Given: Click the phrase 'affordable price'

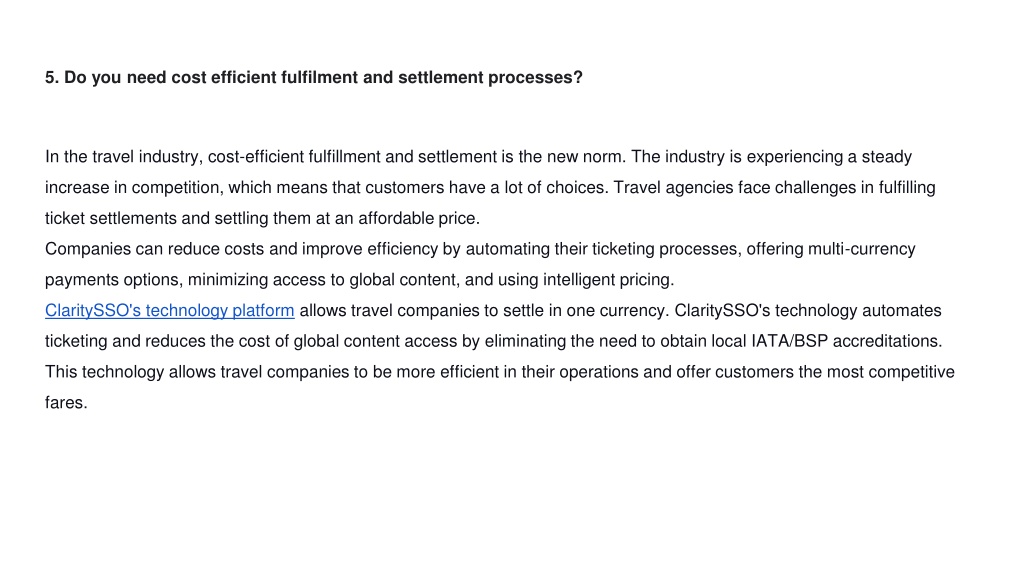Looking at the screenshot, I should click(x=418, y=218).
